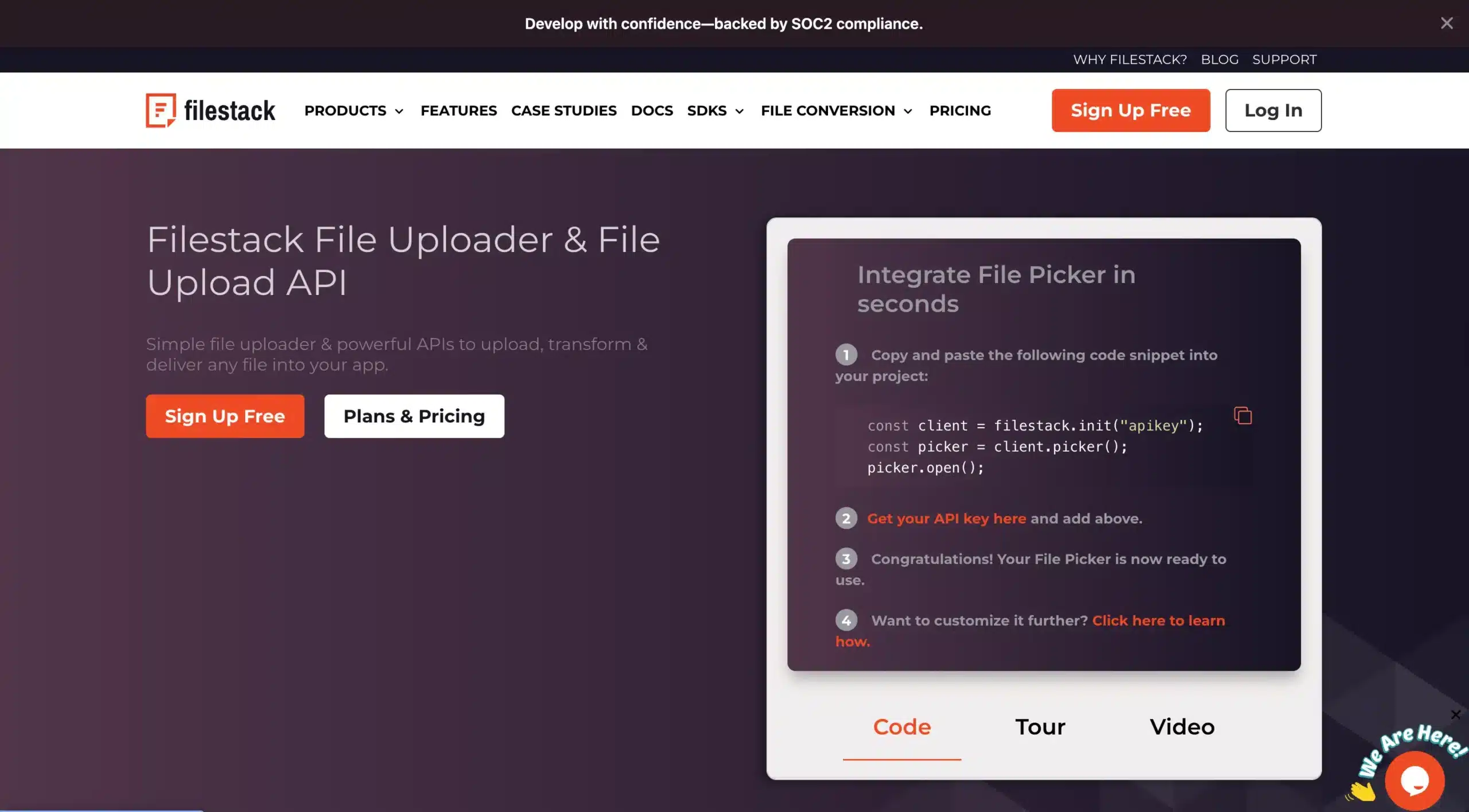The width and height of the screenshot is (1469, 812).
Task: Open the Support link in top bar
Action: tap(1284, 59)
